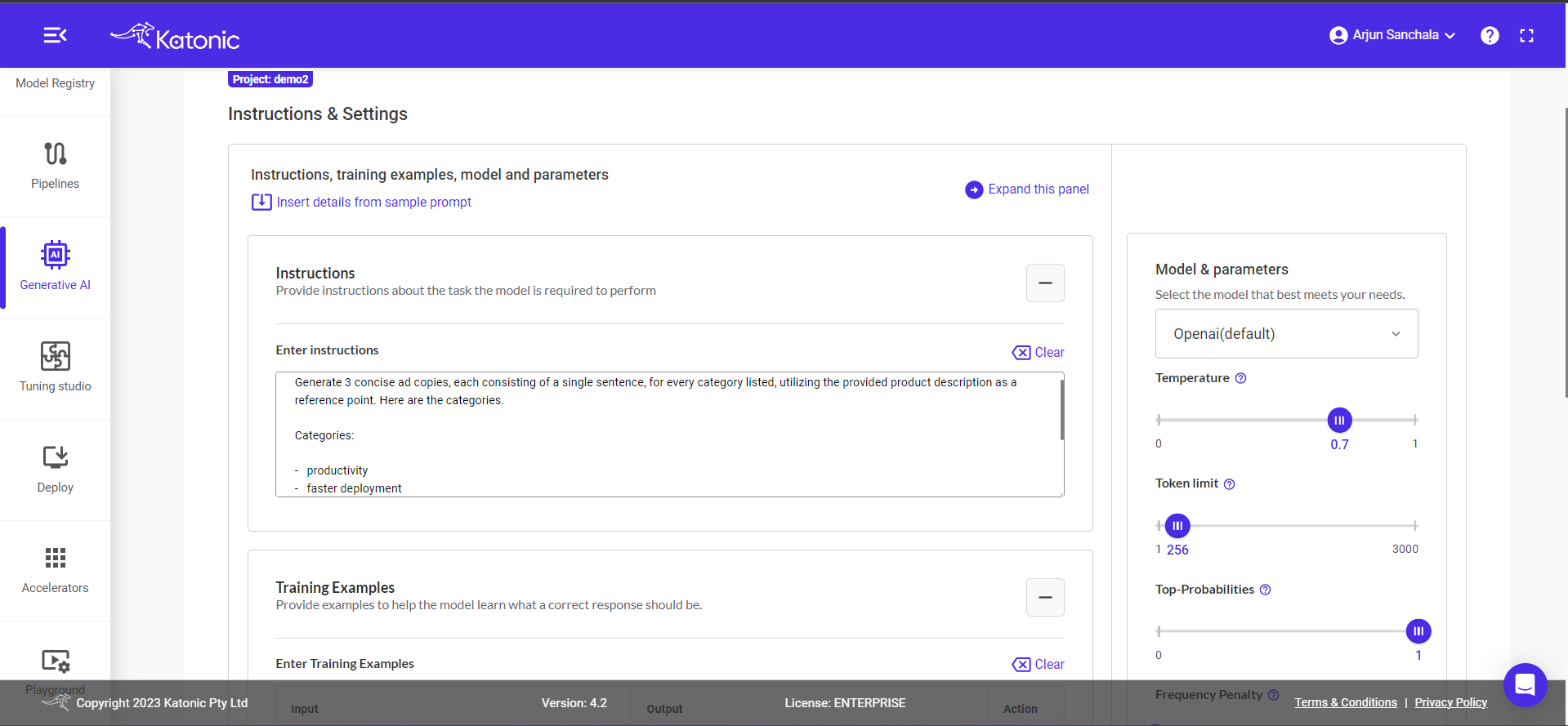Click the expand panel arrow icon
The width and height of the screenshot is (1568, 726).
(x=974, y=189)
